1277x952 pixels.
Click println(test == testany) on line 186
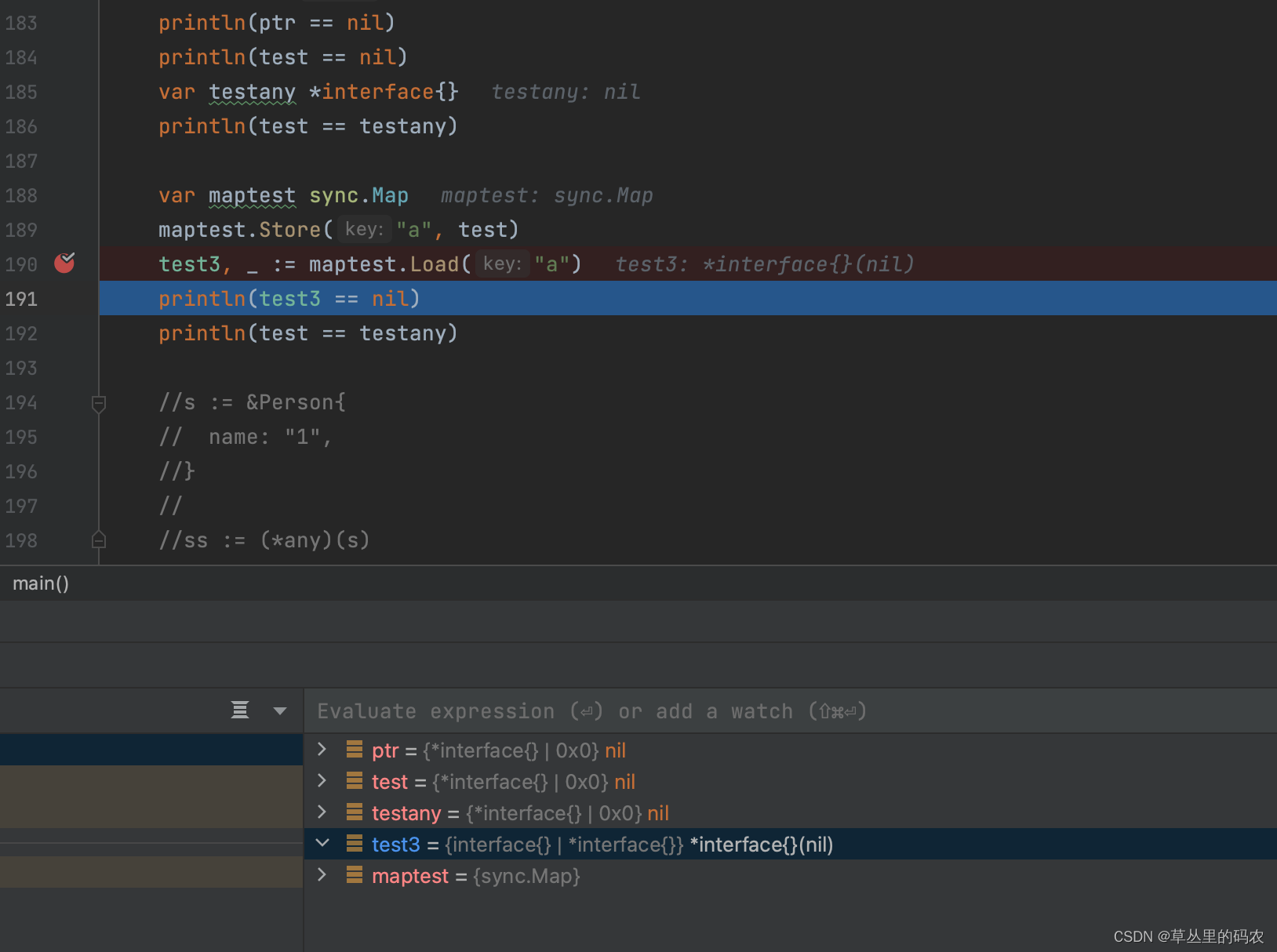(x=308, y=126)
